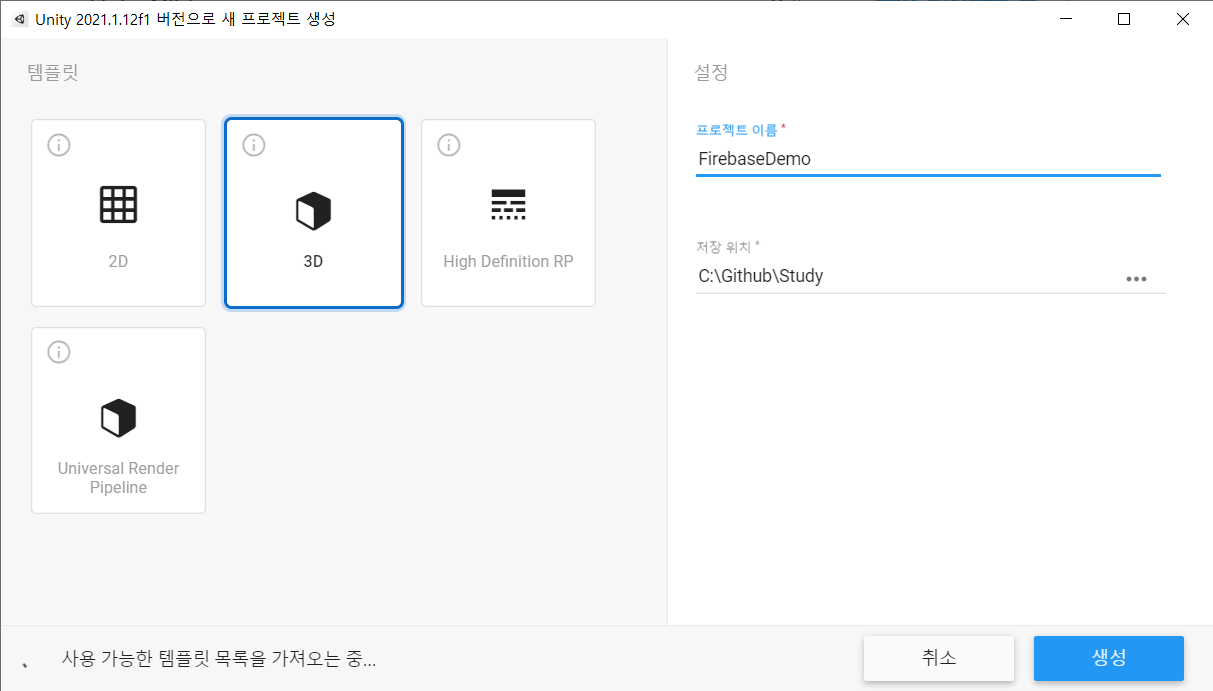Screen dimensions: 1213x691
Task: Click the 템플릿 heading text
Action: [53, 72]
